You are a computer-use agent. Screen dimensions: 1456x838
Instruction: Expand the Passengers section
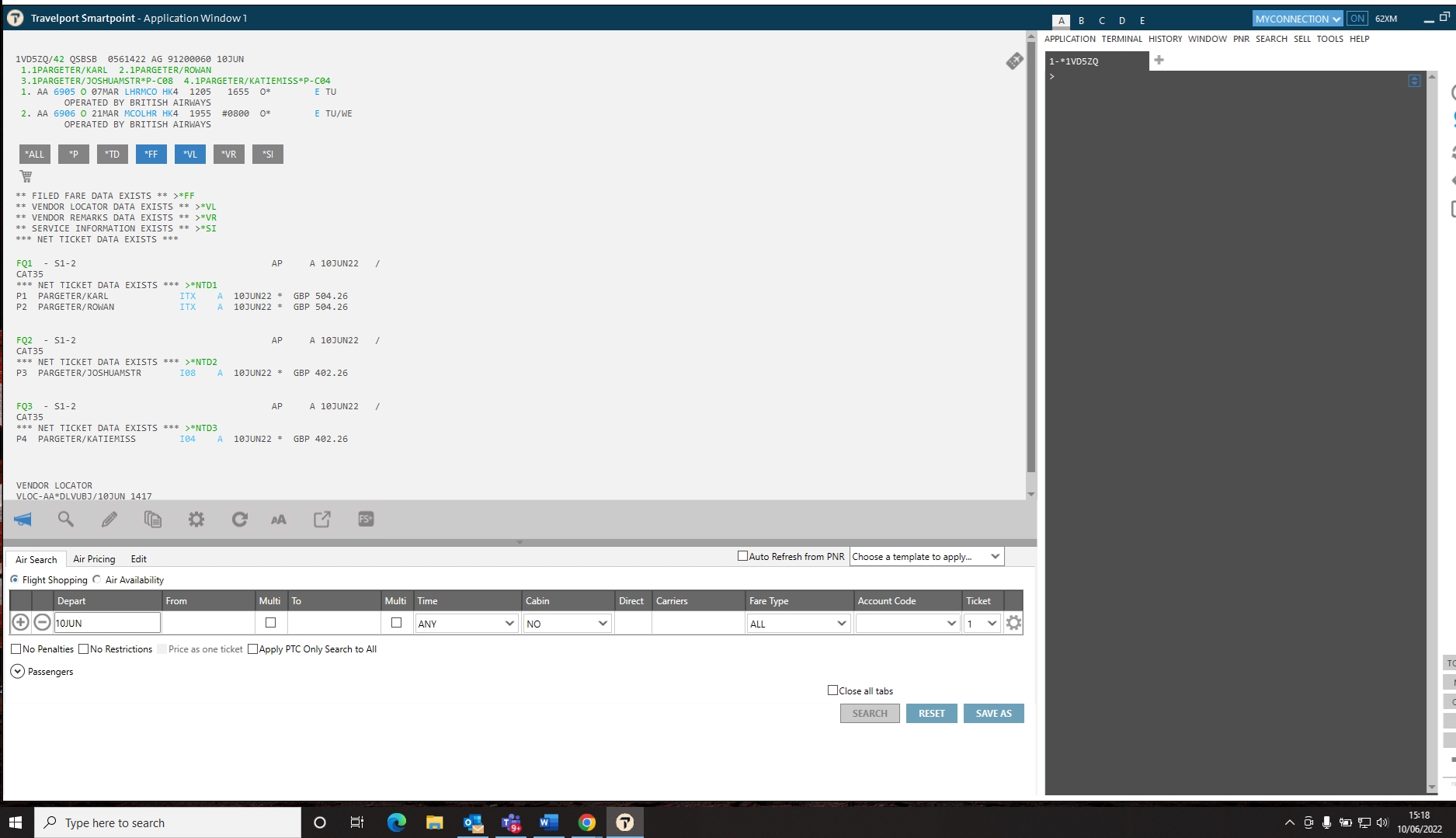pyautogui.click(x=17, y=671)
